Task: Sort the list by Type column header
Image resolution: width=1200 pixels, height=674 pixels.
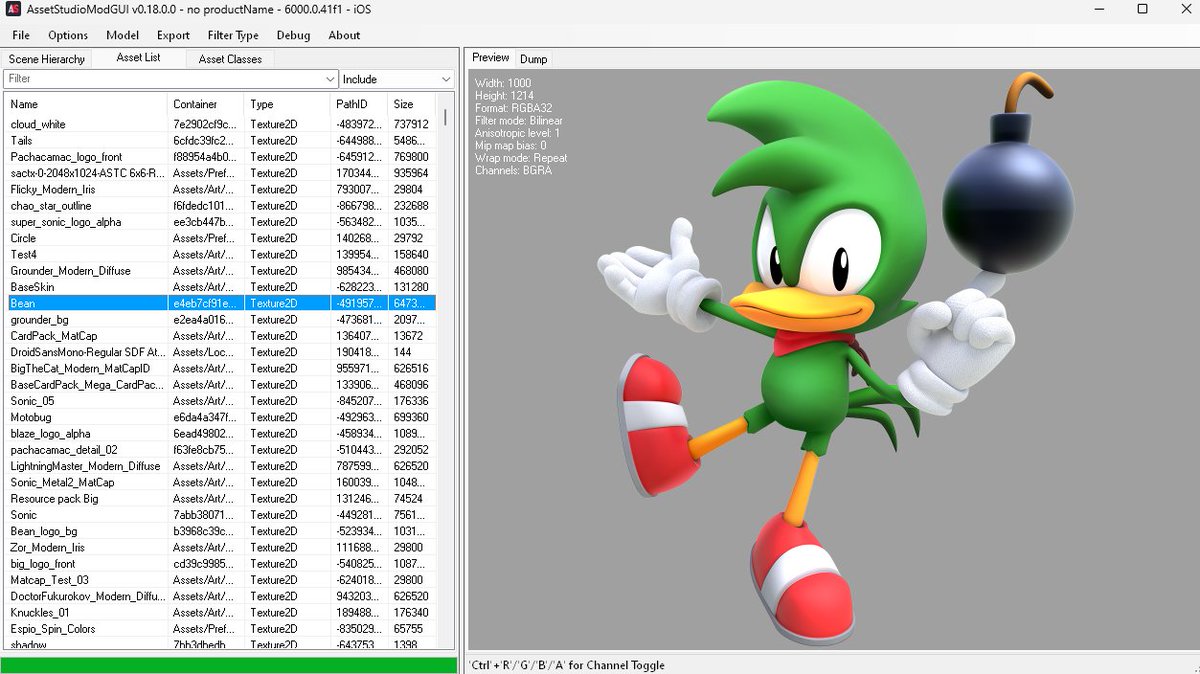Action: click(288, 104)
